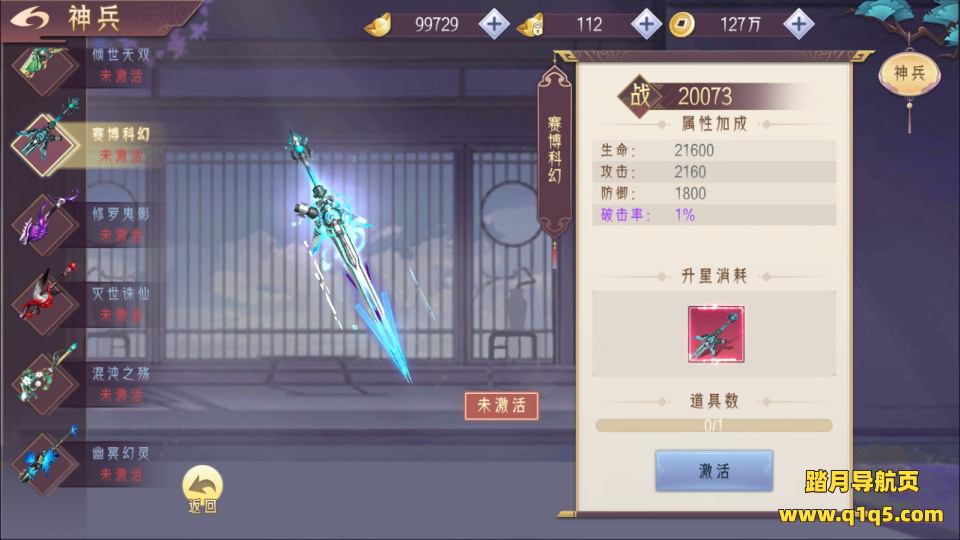Open the 神兵 lantern tab
Image resolution: width=960 pixels, height=540 pixels.
point(909,74)
